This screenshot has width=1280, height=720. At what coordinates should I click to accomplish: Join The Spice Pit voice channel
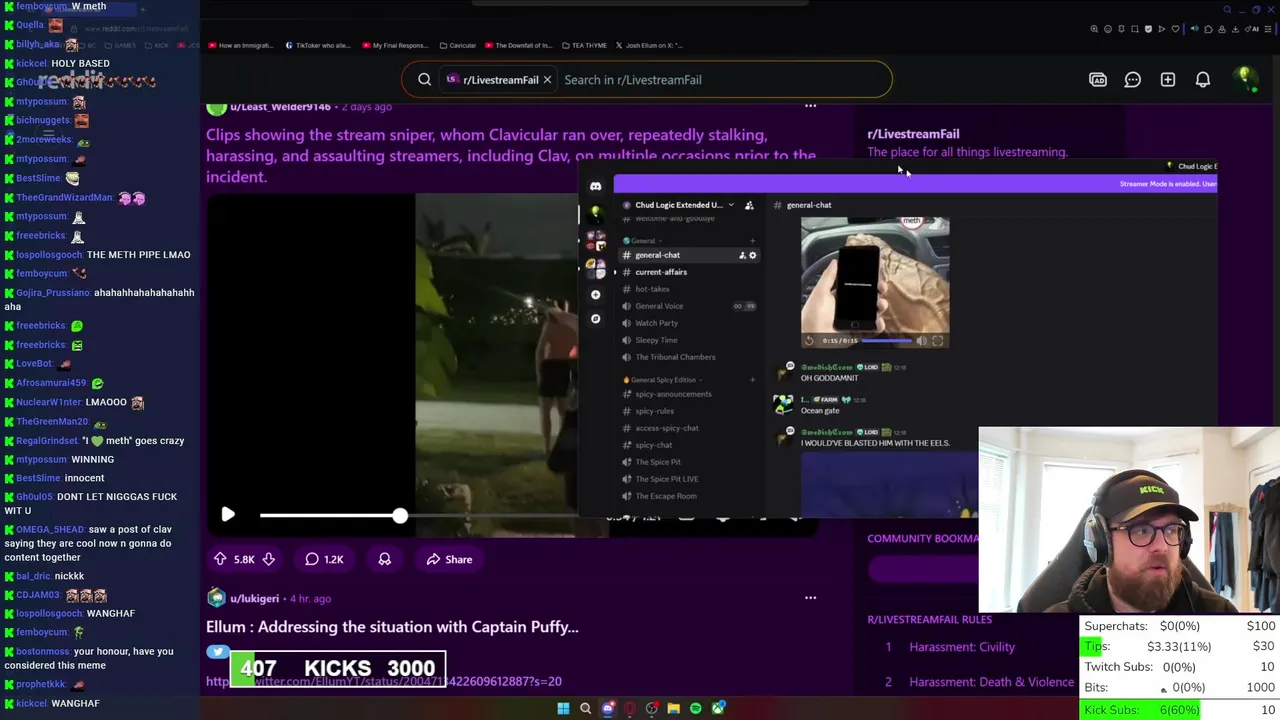click(x=658, y=462)
